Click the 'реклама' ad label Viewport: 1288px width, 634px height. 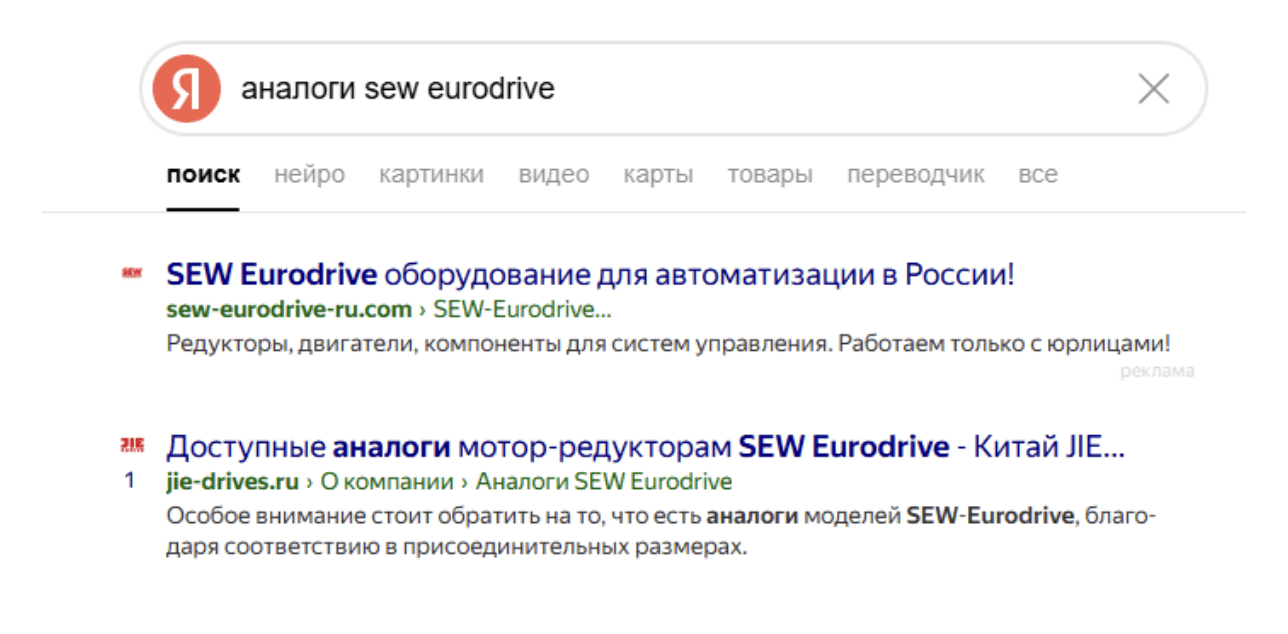(x=1157, y=371)
